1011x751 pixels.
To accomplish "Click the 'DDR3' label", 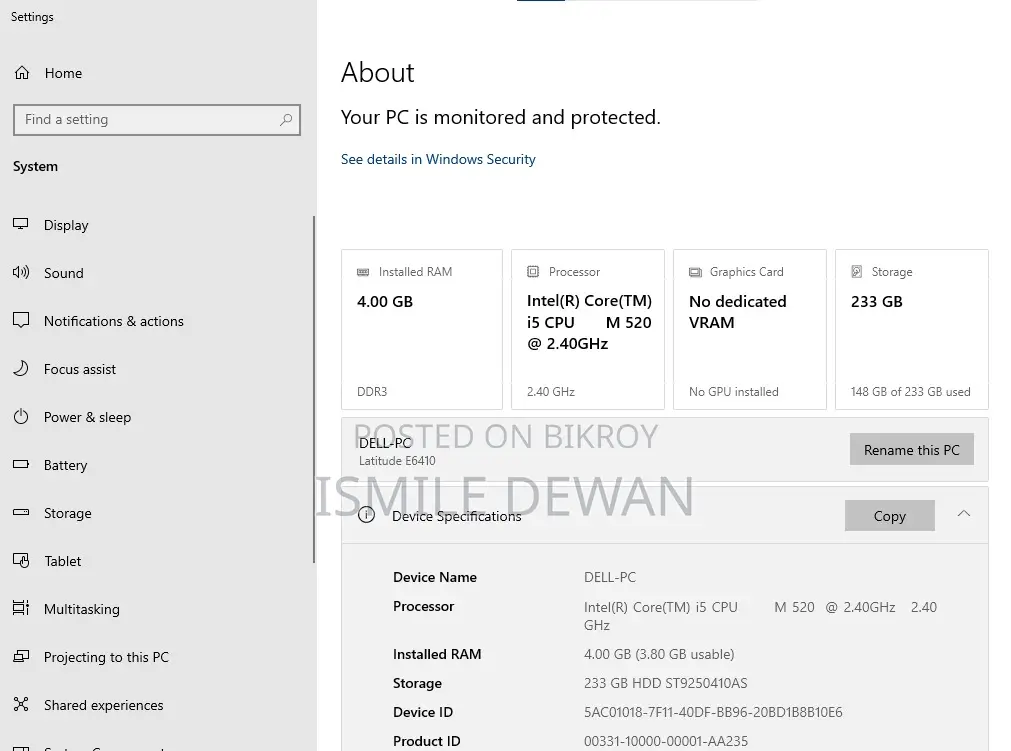I will (x=372, y=392).
